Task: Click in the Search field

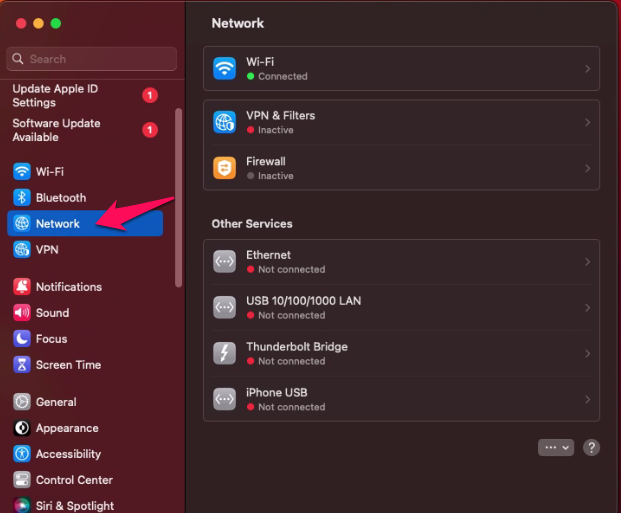Action: click(91, 59)
